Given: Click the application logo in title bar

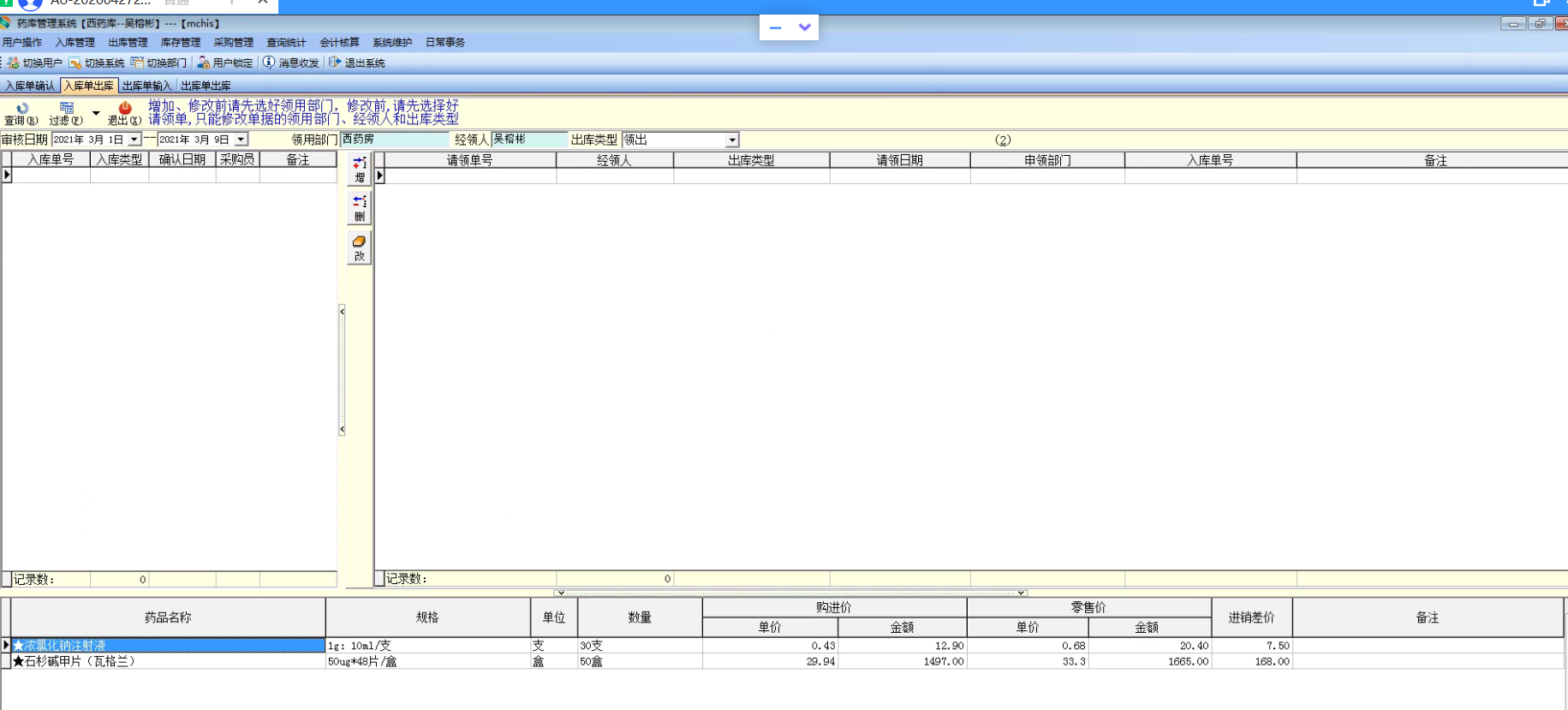Looking at the screenshot, I should pyautogui.click(x=6, y=23).
